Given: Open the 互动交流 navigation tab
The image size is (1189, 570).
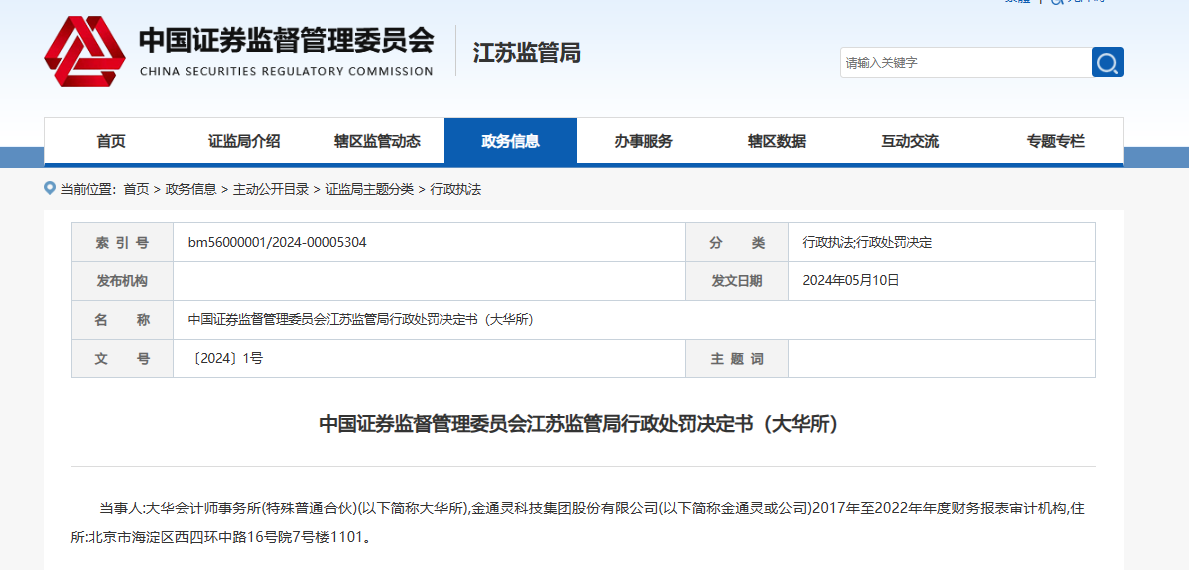Looking at the screenshot, I should [909, 141].
